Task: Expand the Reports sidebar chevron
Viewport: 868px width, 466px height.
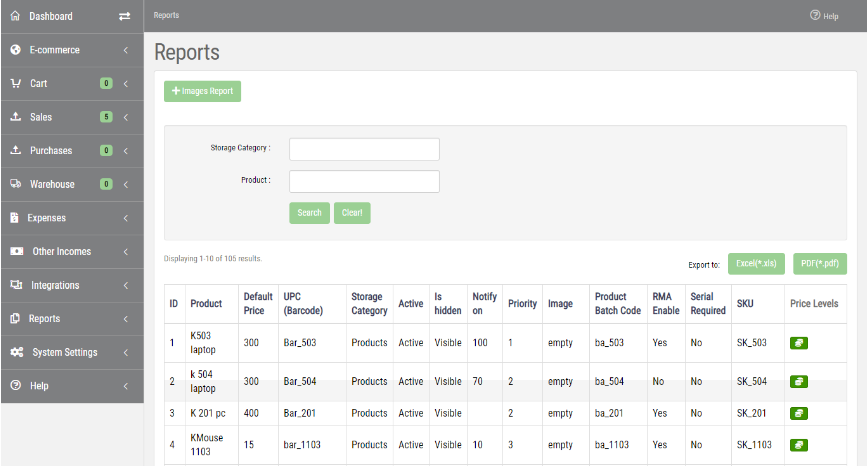Action: tap(126, 319)
